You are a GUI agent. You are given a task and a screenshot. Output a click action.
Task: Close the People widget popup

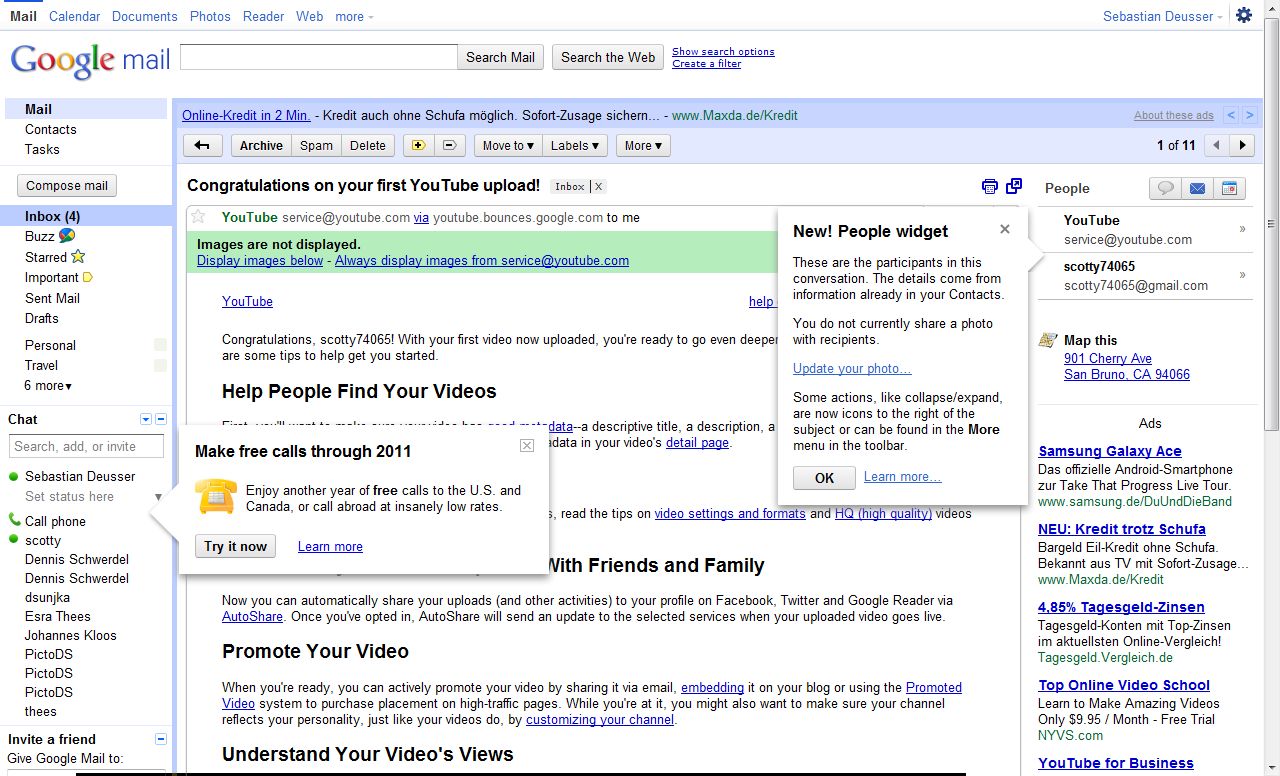pos(1005,229)
